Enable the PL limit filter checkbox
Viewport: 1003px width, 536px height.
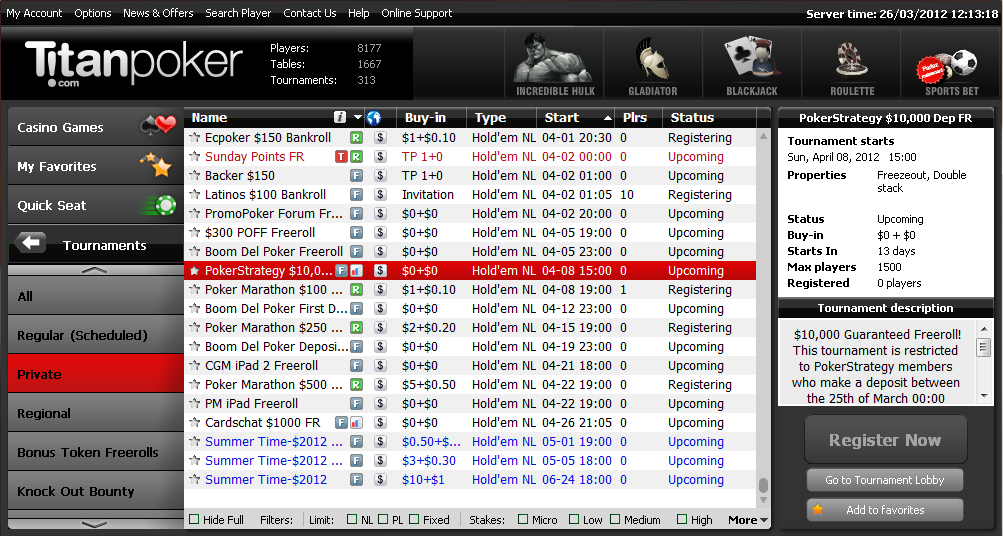383,519
